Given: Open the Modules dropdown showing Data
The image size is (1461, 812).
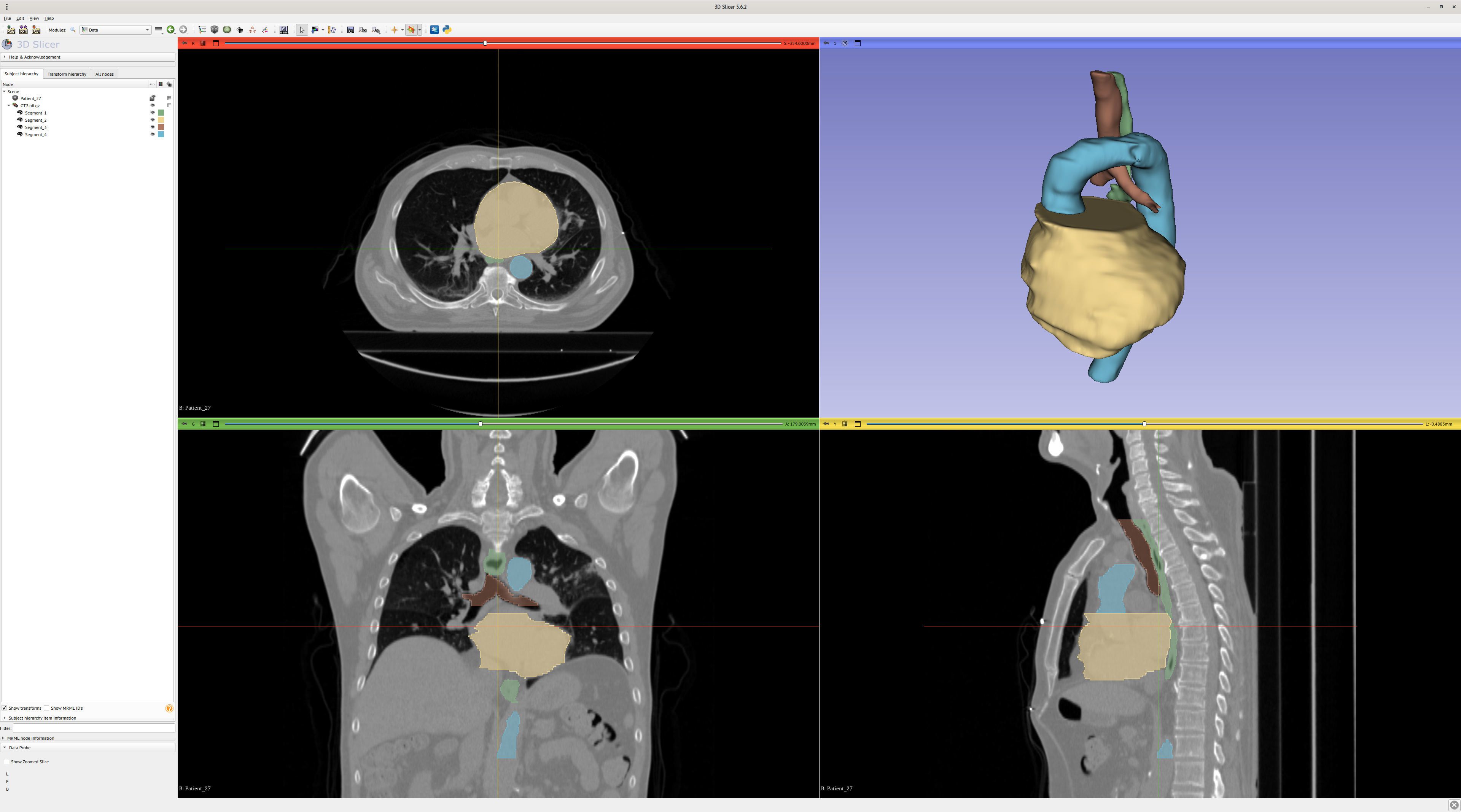Looking at the screenshot, I should [116, 30].
